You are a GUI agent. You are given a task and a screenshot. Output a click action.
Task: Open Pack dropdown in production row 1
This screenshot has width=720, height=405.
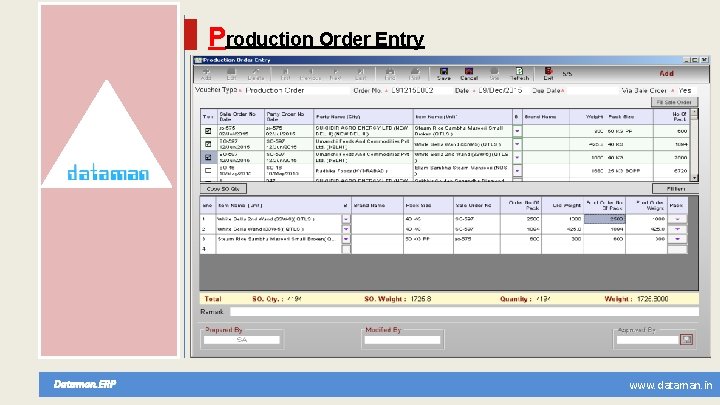677,219
